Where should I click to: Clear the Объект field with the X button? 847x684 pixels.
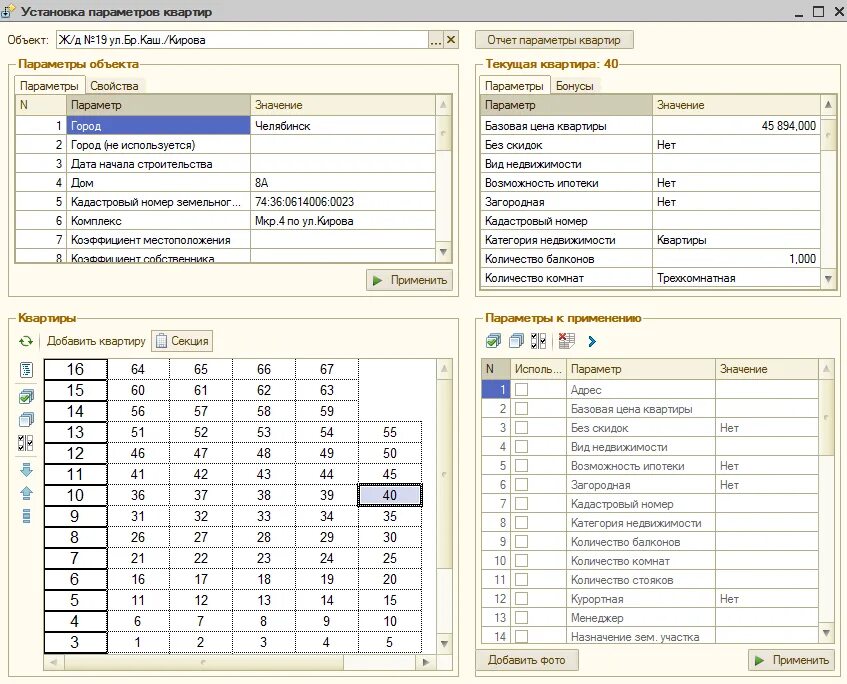451,39
